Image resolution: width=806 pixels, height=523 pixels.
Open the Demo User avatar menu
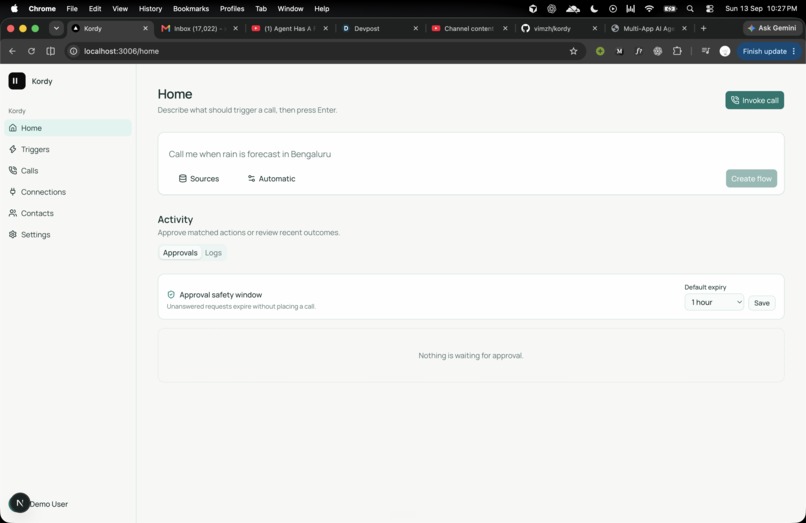20,503
